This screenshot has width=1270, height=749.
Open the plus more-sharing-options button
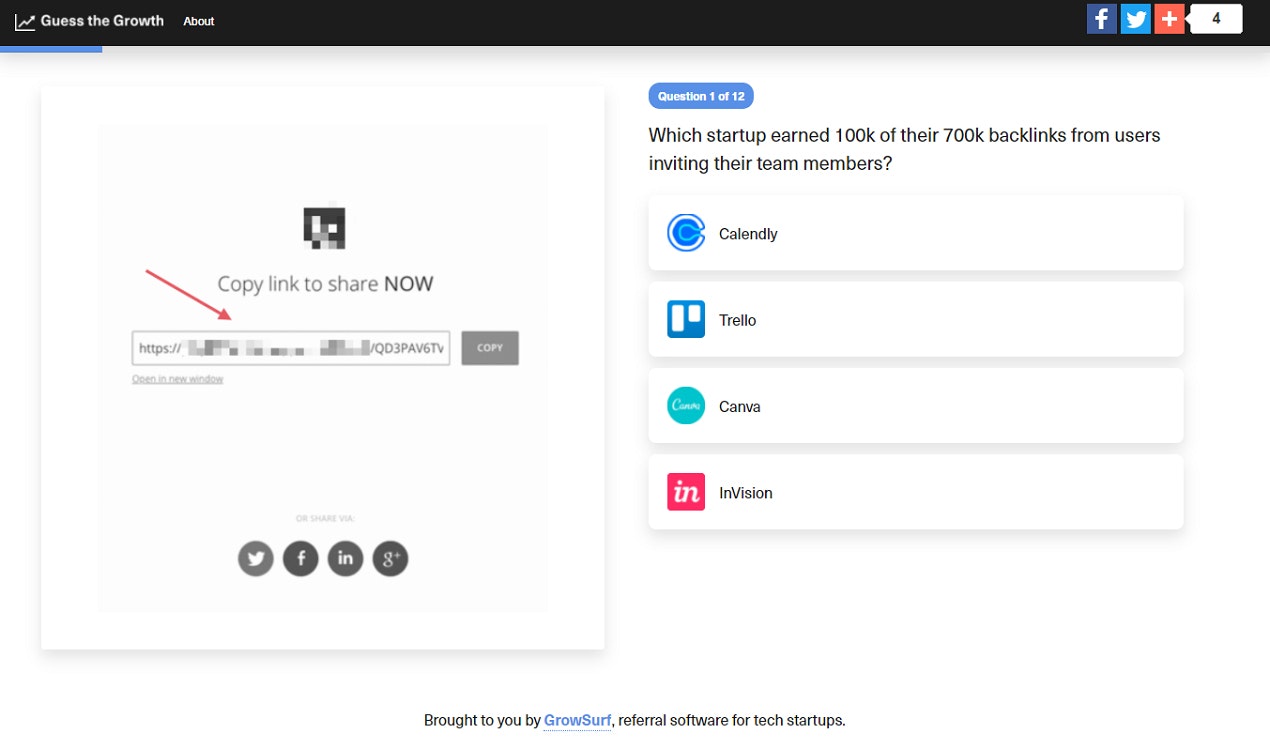[x=1170, y=19]
